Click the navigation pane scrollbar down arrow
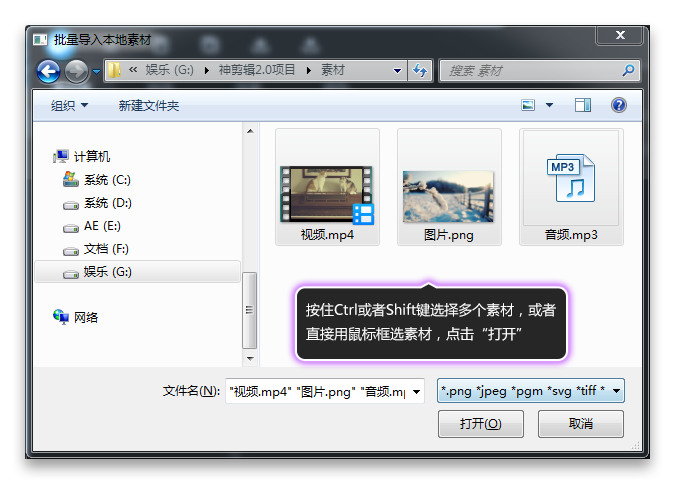This screenshot has height=484, width=675. [250, 358]
